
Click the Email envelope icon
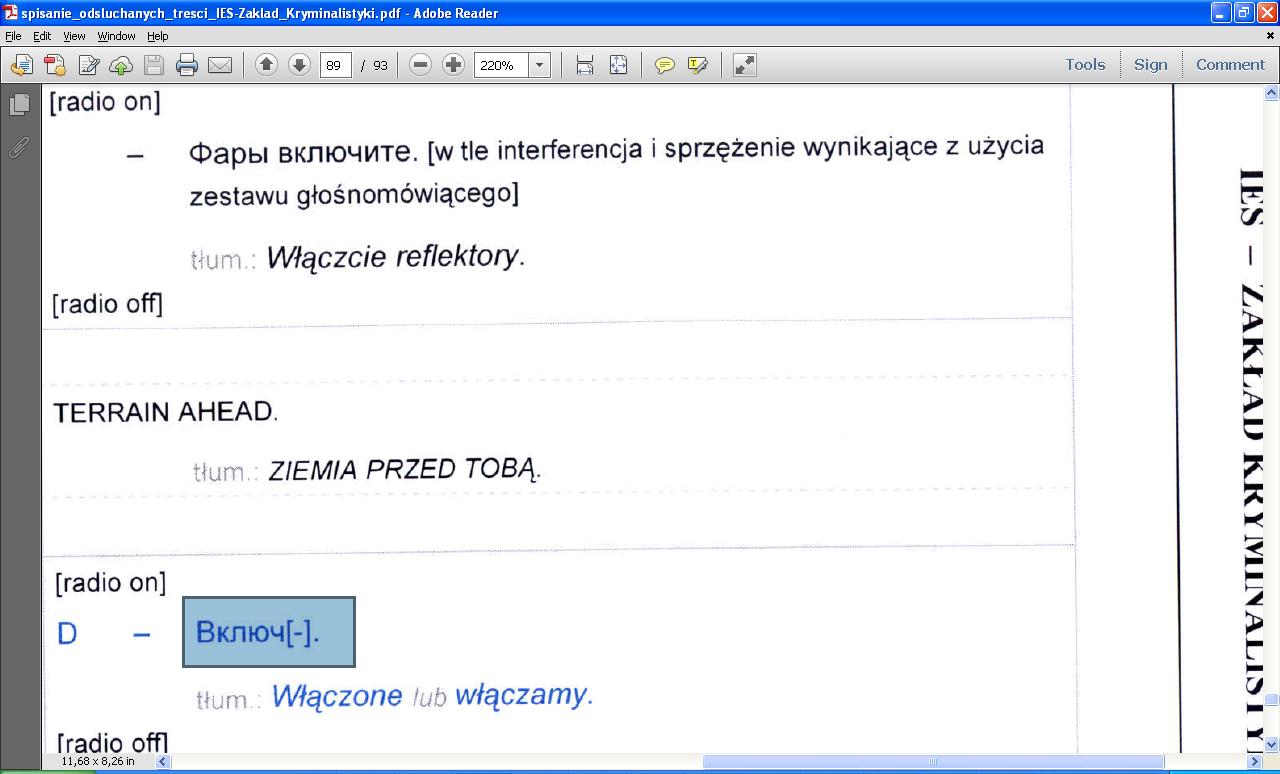coord(220,65)
